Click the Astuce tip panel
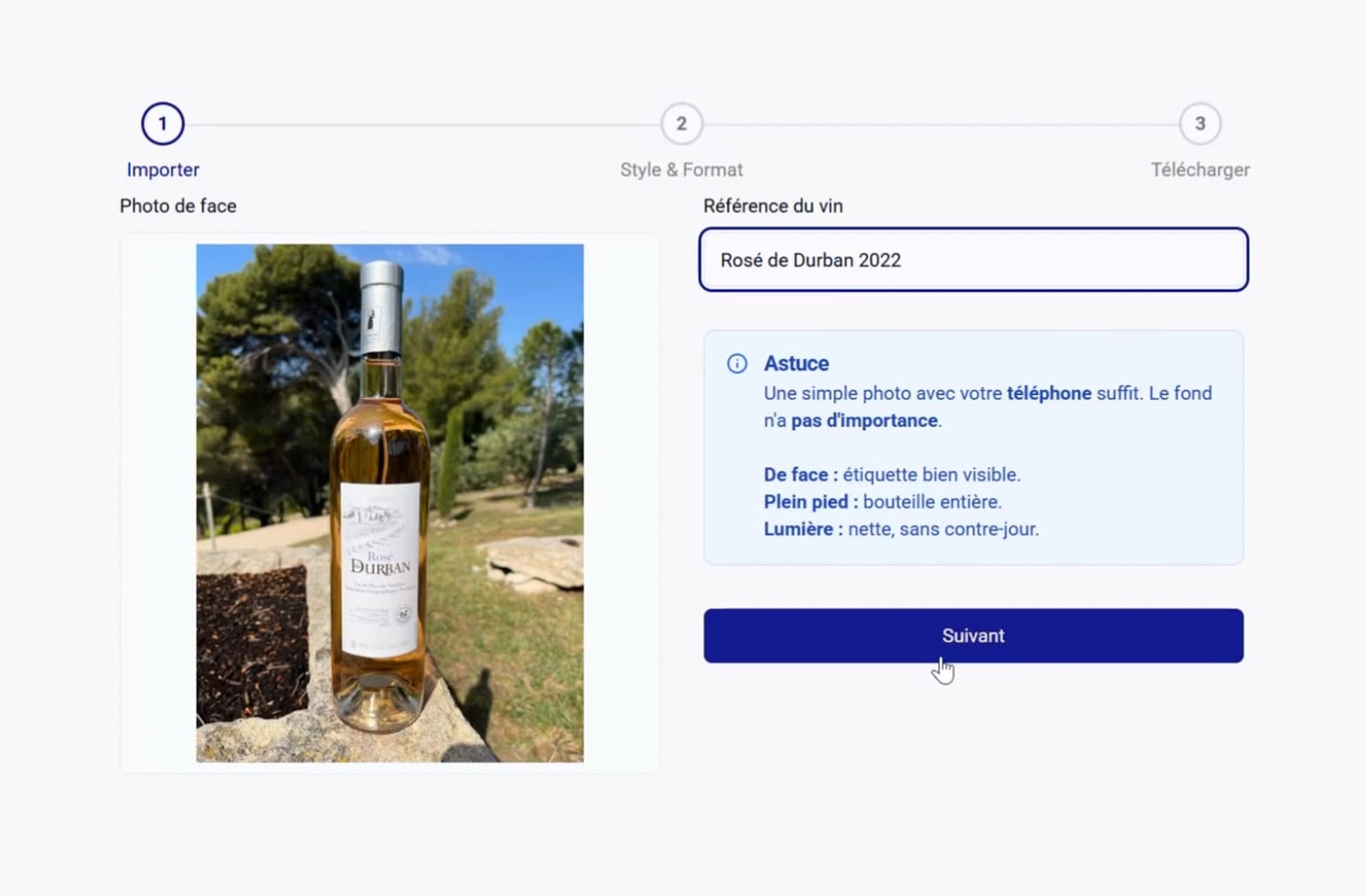Screen dimensions: 1366x896 (973, 447)
